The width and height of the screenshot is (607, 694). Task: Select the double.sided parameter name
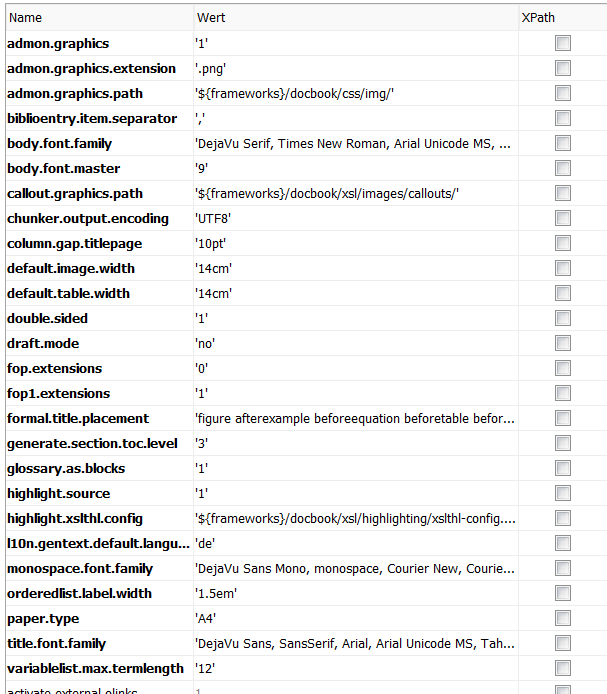tap(48, 319)
